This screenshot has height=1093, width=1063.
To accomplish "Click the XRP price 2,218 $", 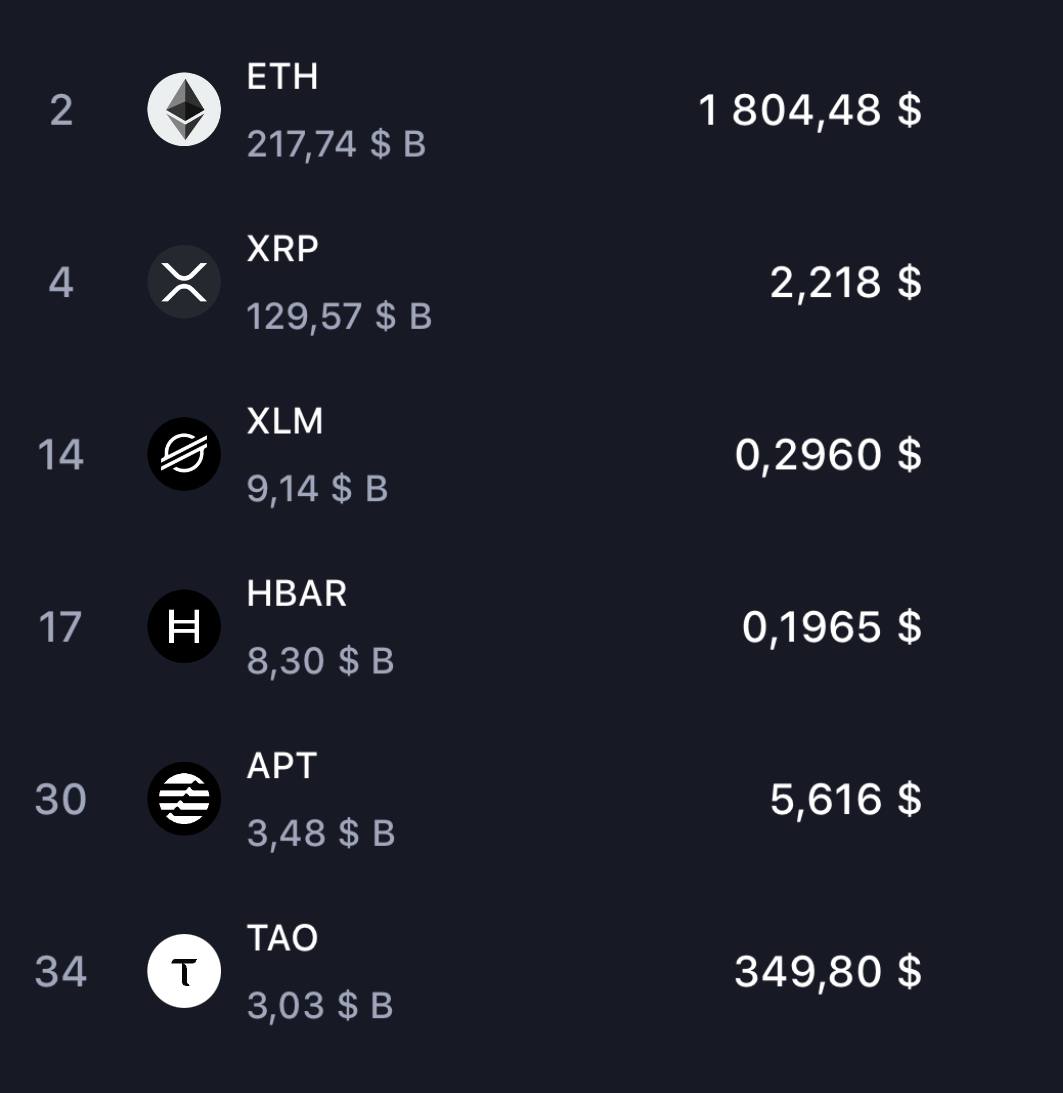I will click(846, 282).
